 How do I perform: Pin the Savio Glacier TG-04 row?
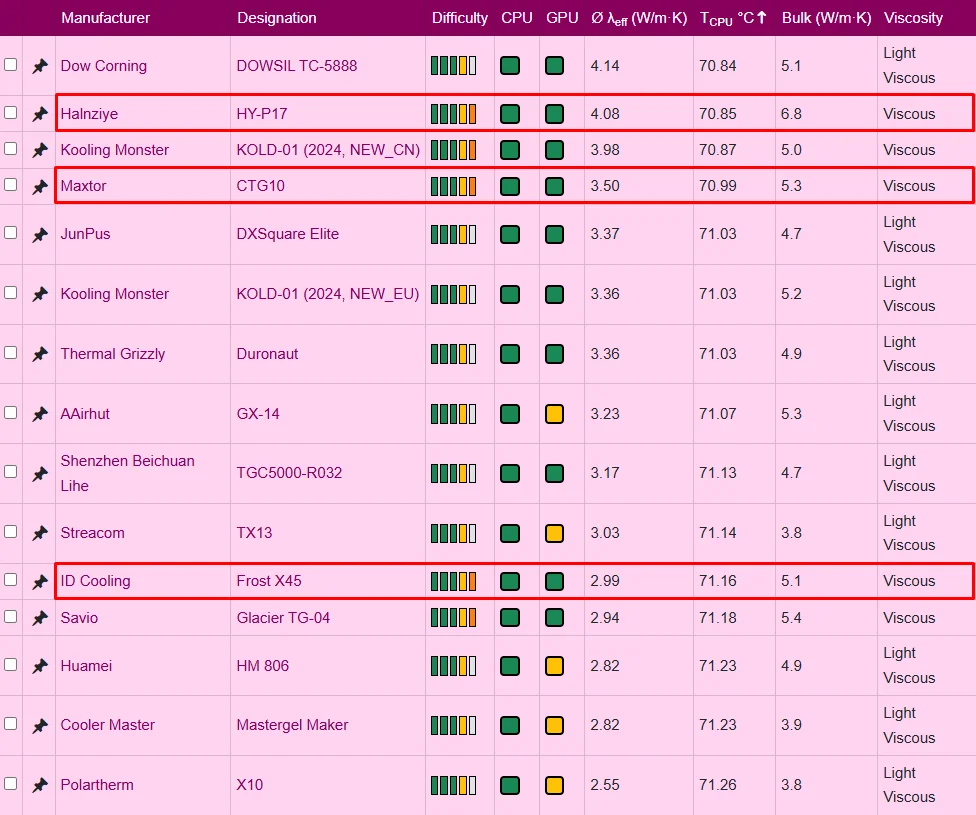[40, 618]
